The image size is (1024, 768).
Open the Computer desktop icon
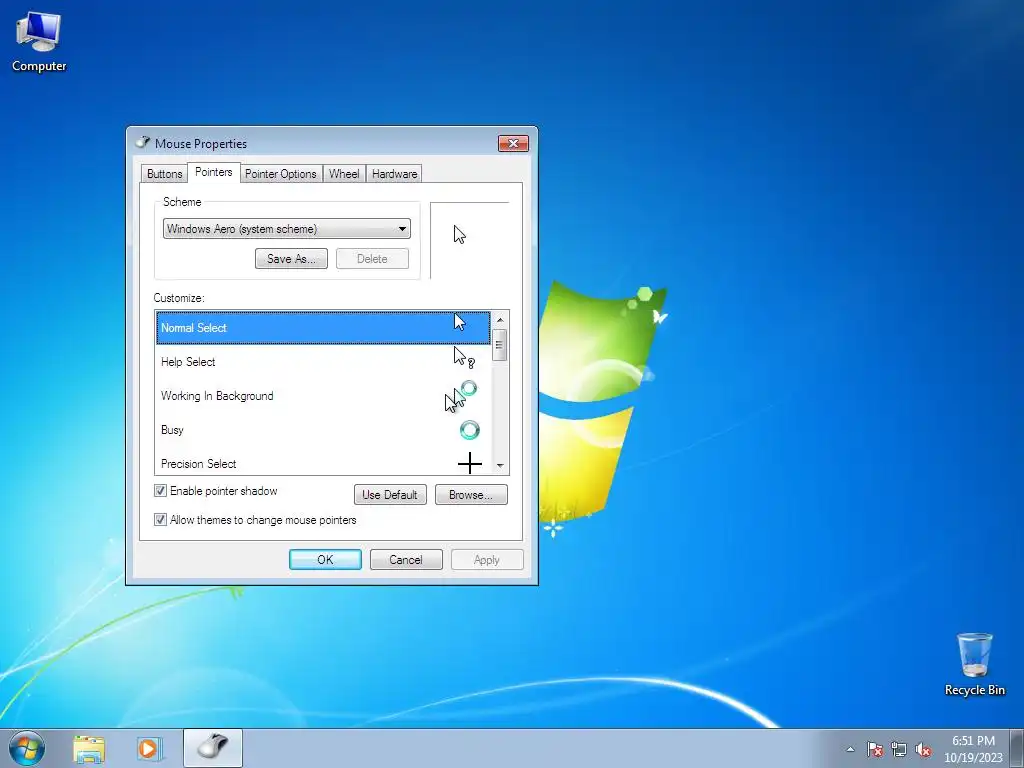tap(39, 42)
